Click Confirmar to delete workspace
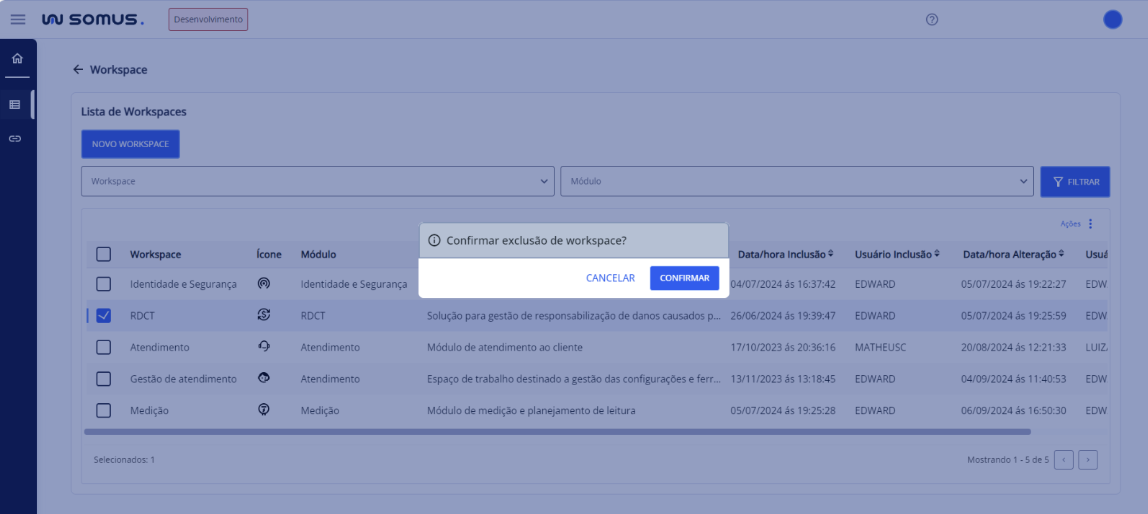Viewport: 1148px width, 514px height. pyautogui.click(x=685, y=278)
